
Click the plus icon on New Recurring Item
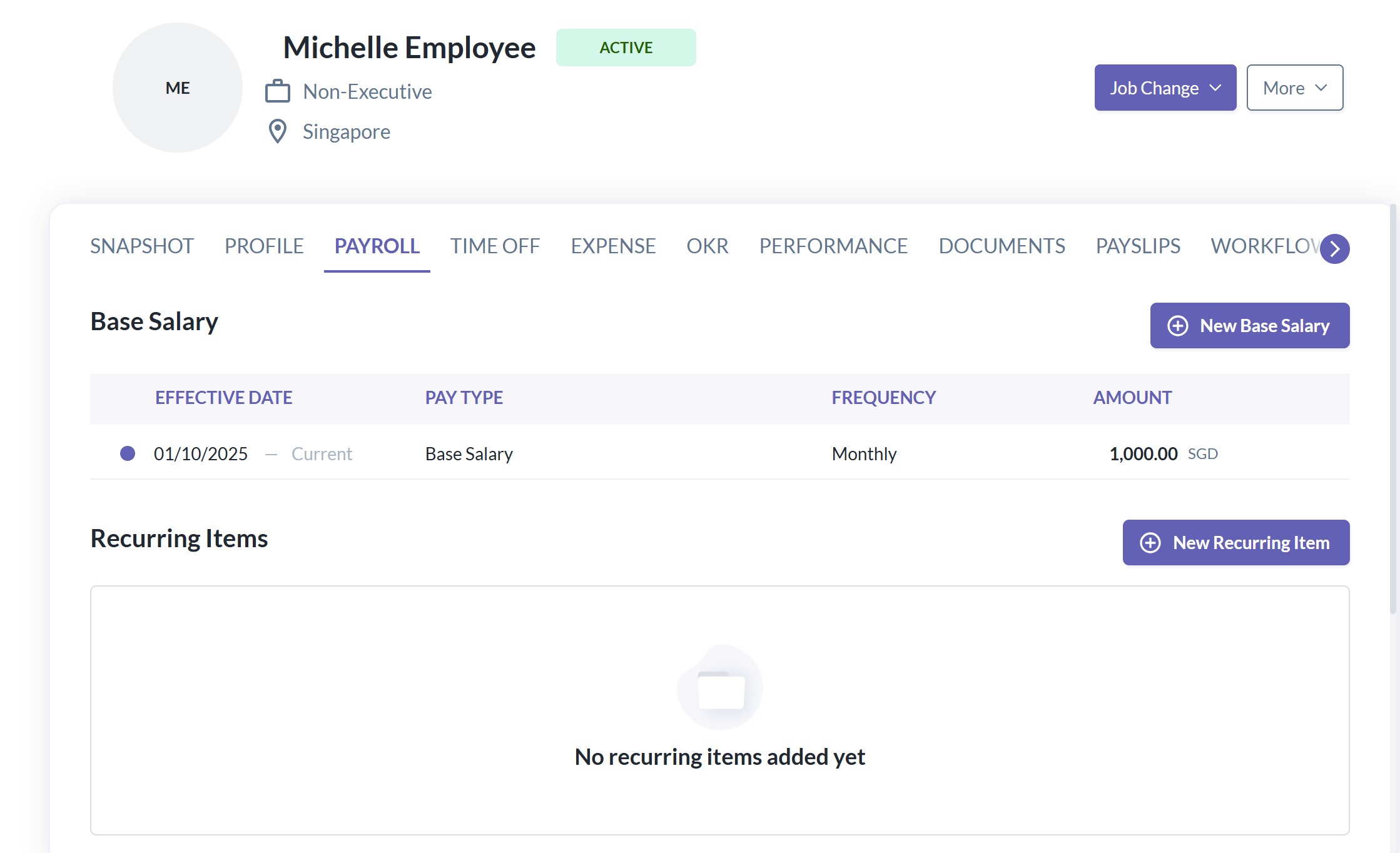click(x=1150, y=543)
